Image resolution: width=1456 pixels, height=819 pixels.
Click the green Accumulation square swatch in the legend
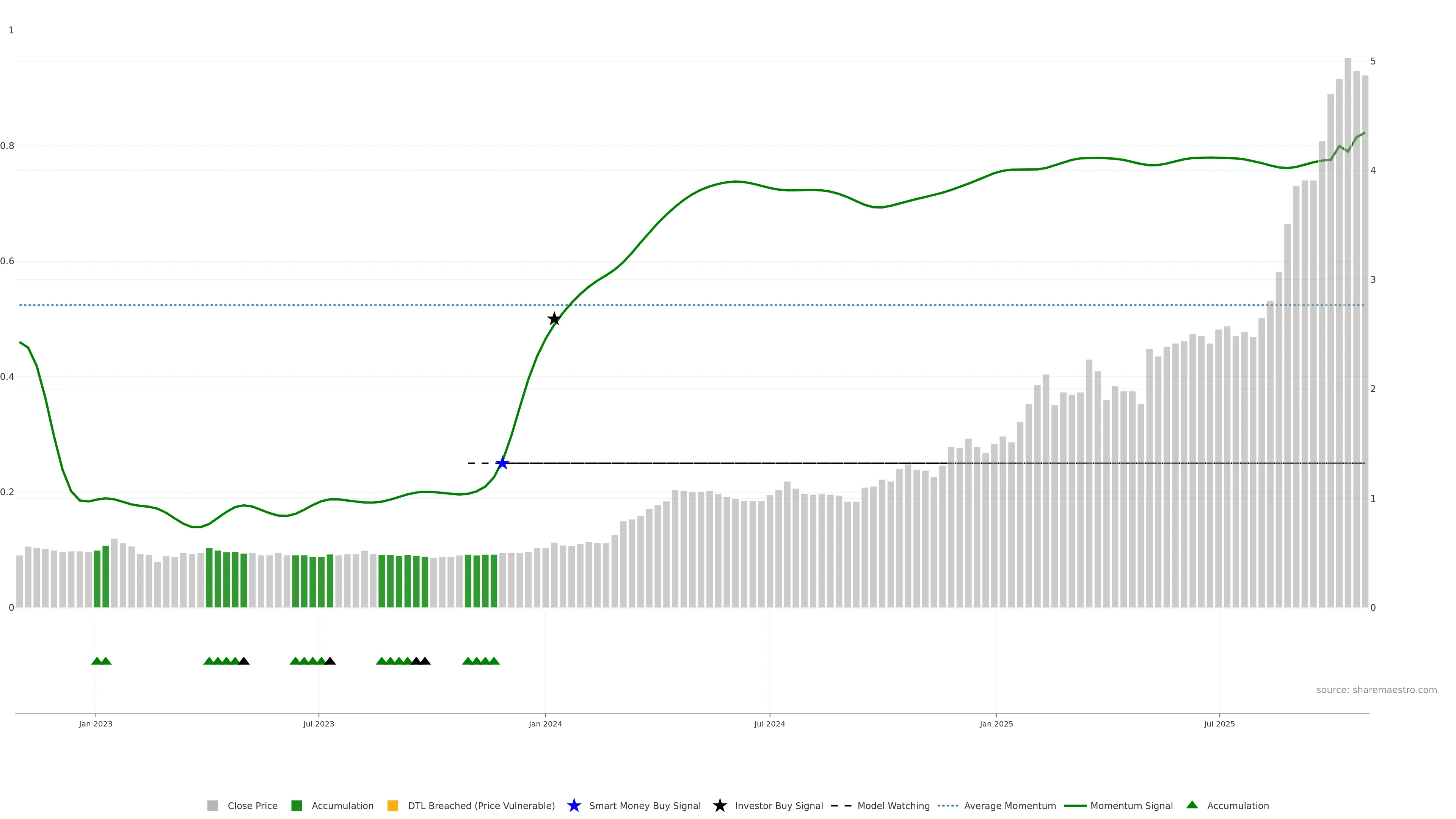coord(296,806)
